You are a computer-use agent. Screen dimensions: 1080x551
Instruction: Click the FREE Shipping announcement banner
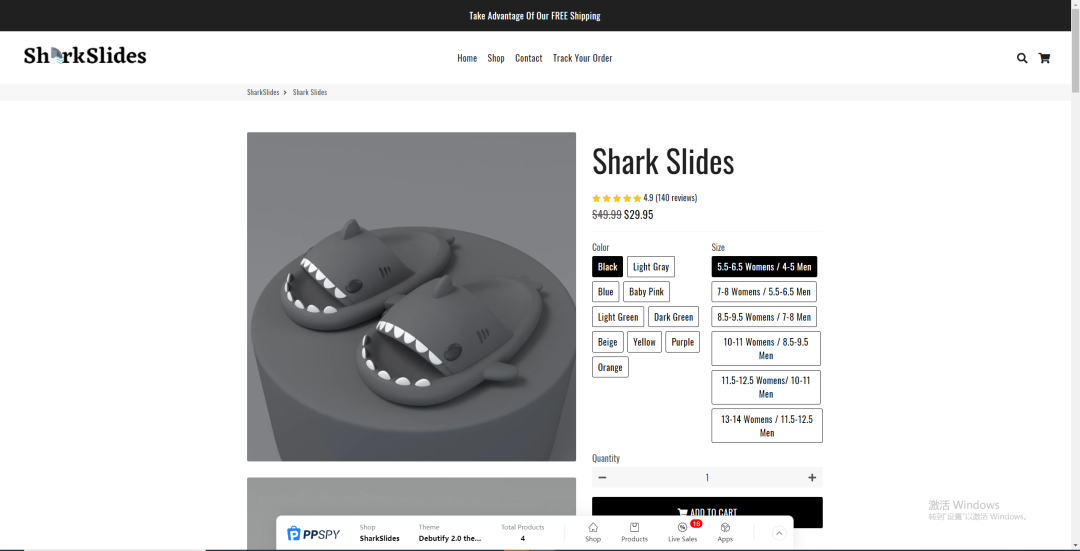tap(534, 15)
